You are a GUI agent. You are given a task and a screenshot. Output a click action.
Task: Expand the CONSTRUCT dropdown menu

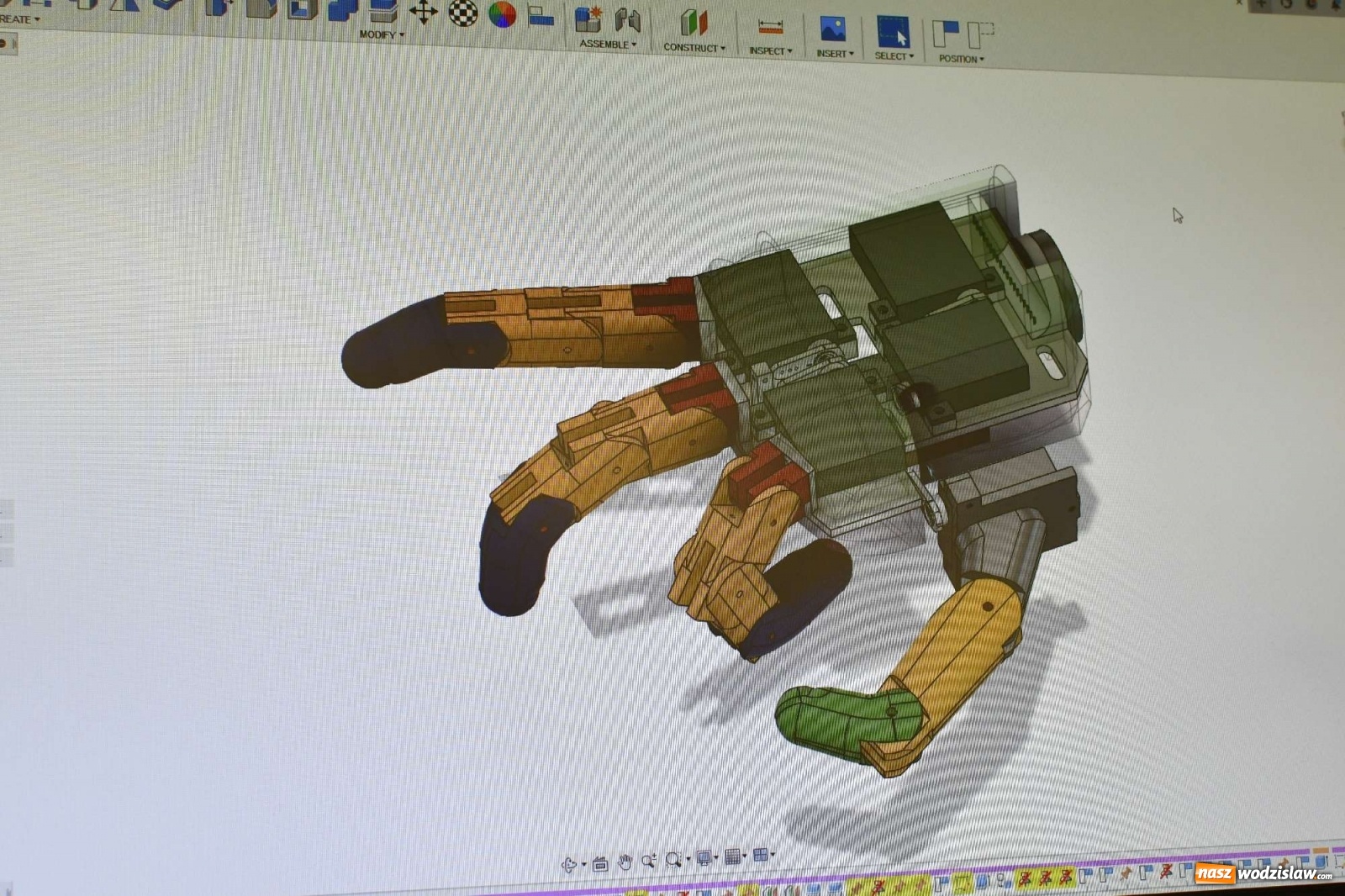(x=694, y=48)
